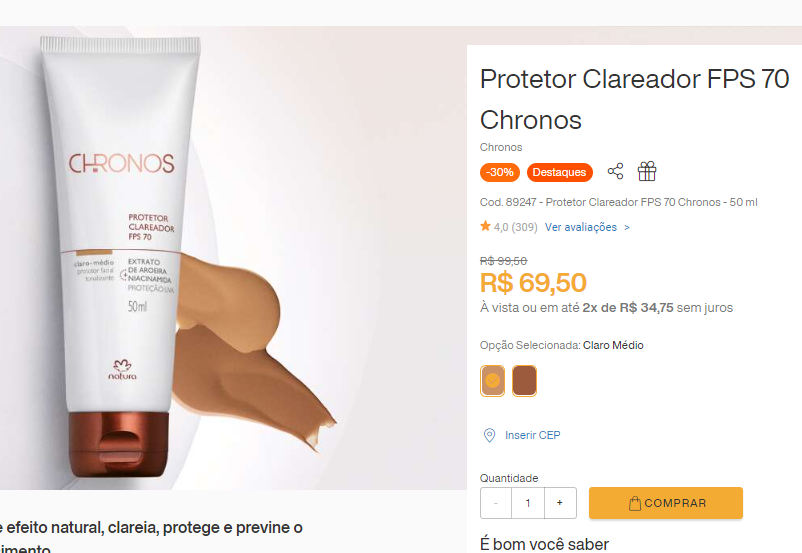Click the quantity number field
Viewport: 802px width, 553px height.
[528, 503]
